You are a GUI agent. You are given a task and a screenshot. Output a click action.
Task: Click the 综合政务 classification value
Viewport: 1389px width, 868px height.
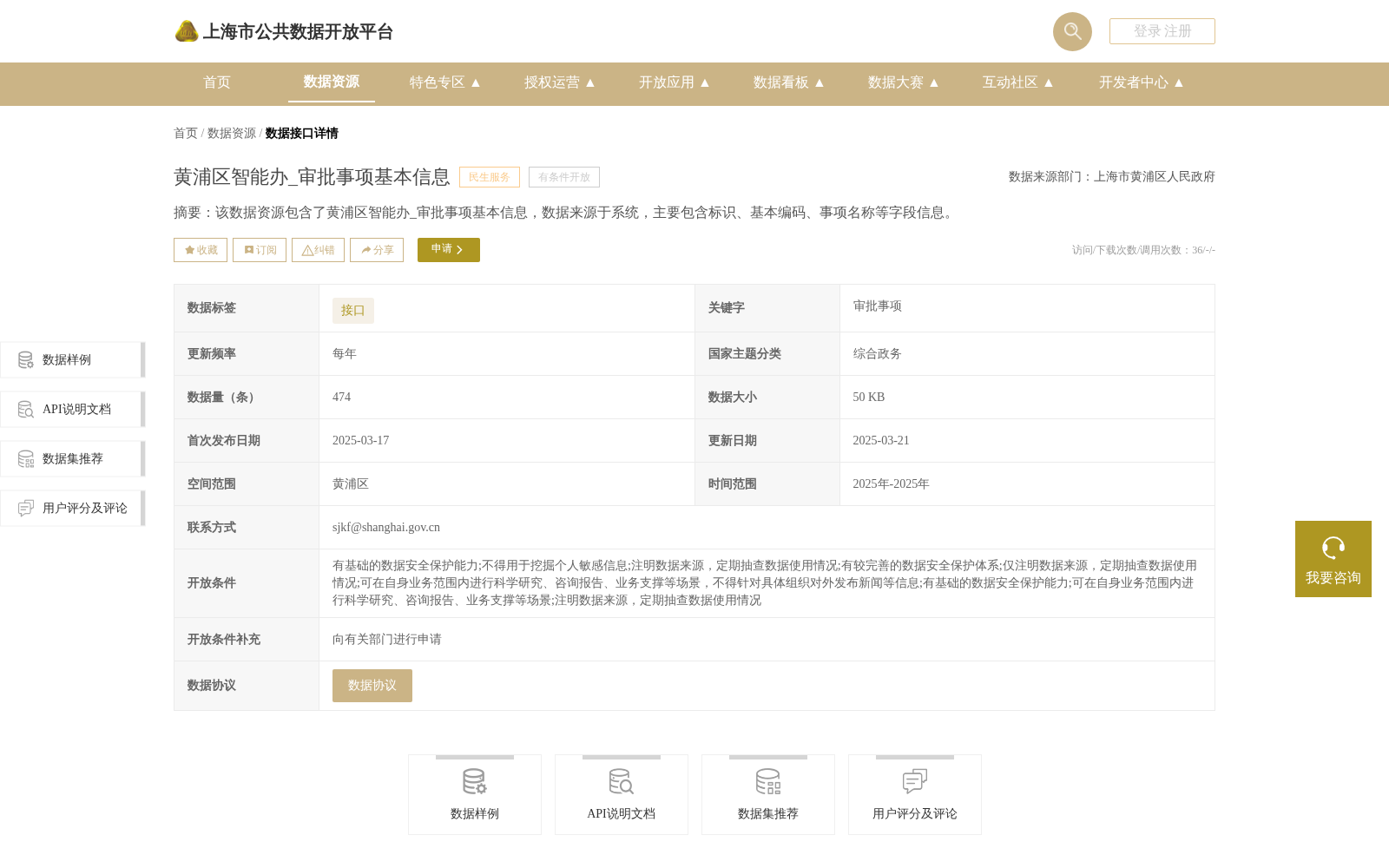[x=878, y=354]
